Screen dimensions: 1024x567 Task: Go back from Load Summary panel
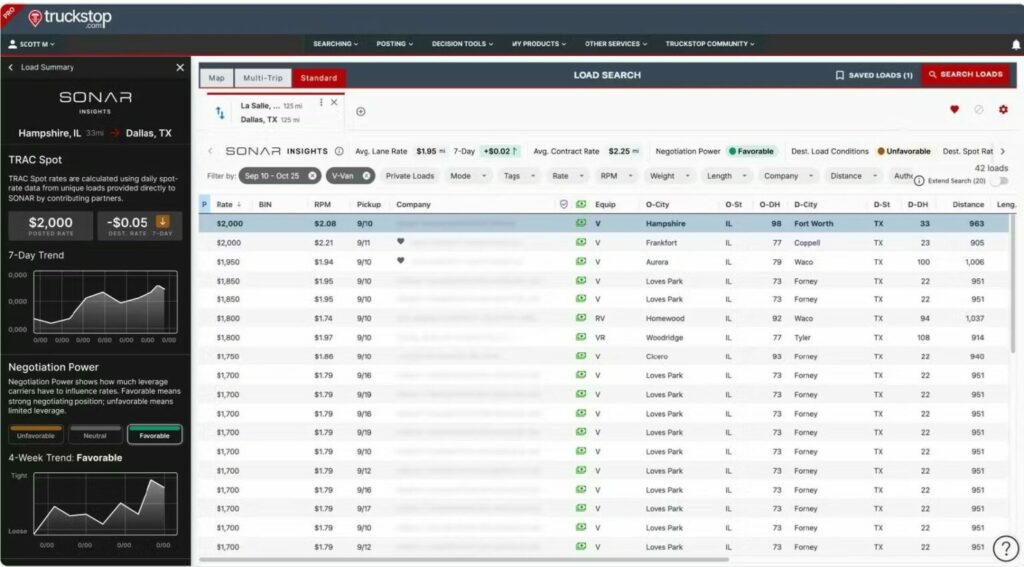10,67
